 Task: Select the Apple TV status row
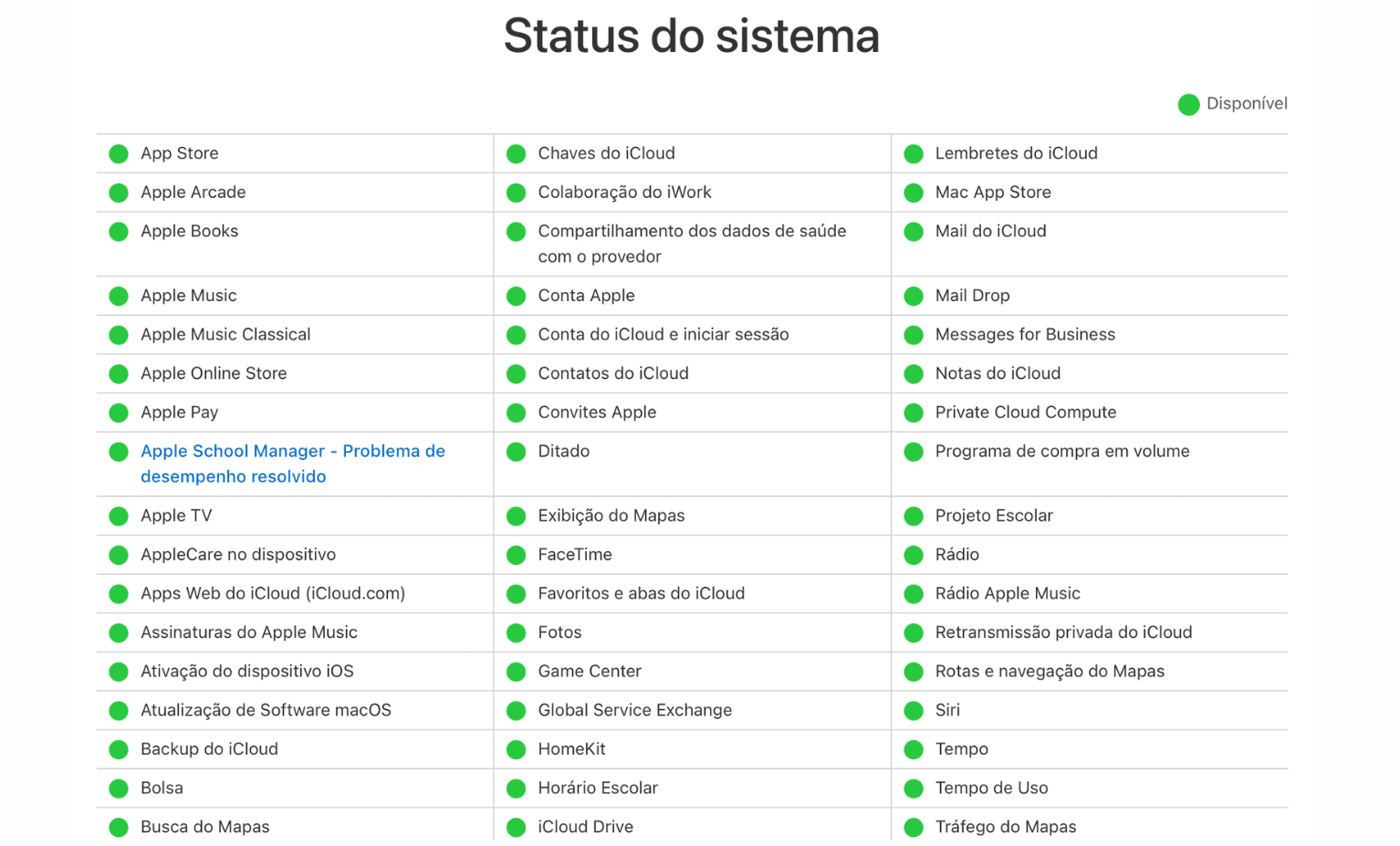point(295,516)
